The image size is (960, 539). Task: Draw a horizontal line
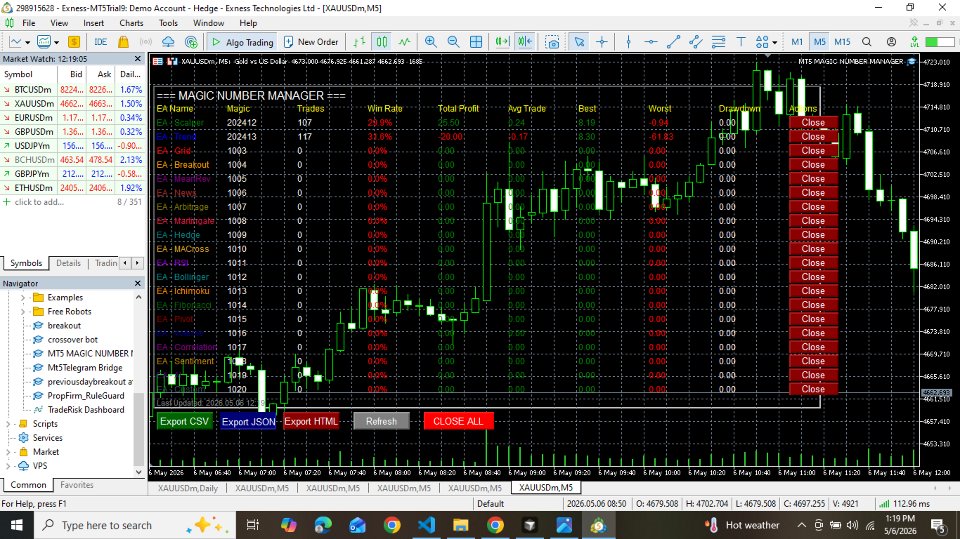tap(651, 42)
